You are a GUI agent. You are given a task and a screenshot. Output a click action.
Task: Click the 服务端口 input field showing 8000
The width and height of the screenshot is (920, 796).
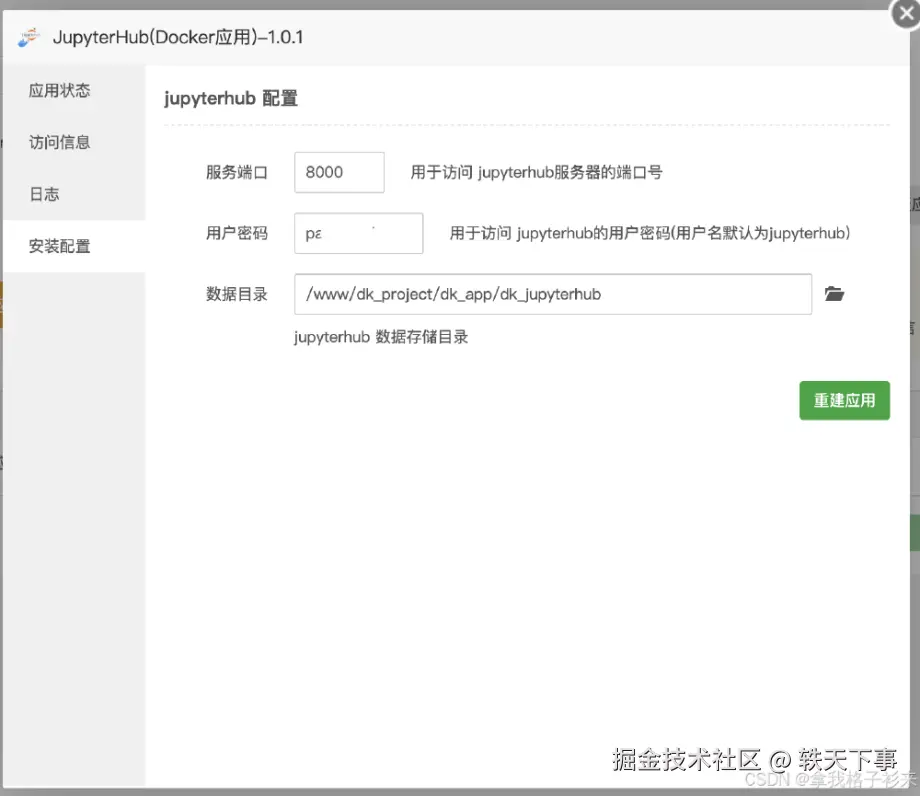point(339,172)
